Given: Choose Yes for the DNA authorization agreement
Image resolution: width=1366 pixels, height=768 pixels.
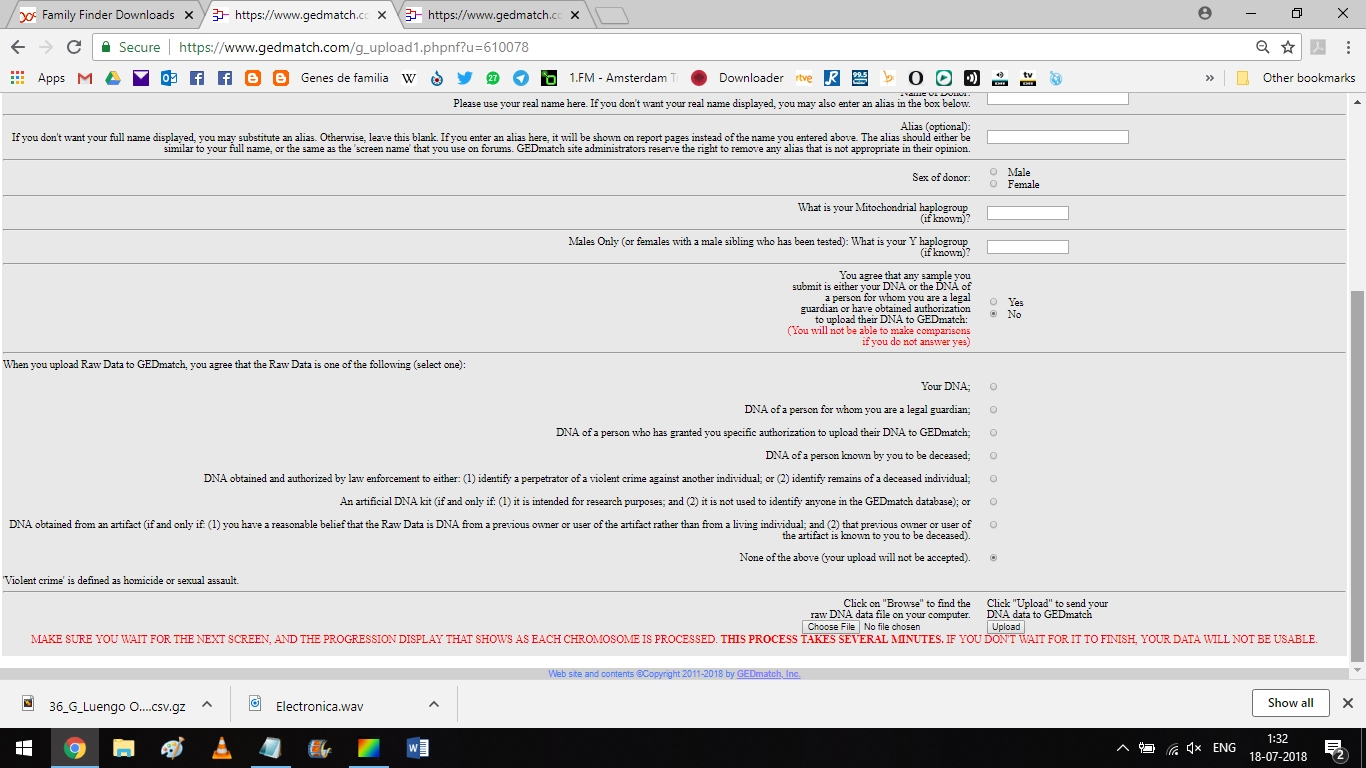Looking at the screenshot, I should point(993,301).
